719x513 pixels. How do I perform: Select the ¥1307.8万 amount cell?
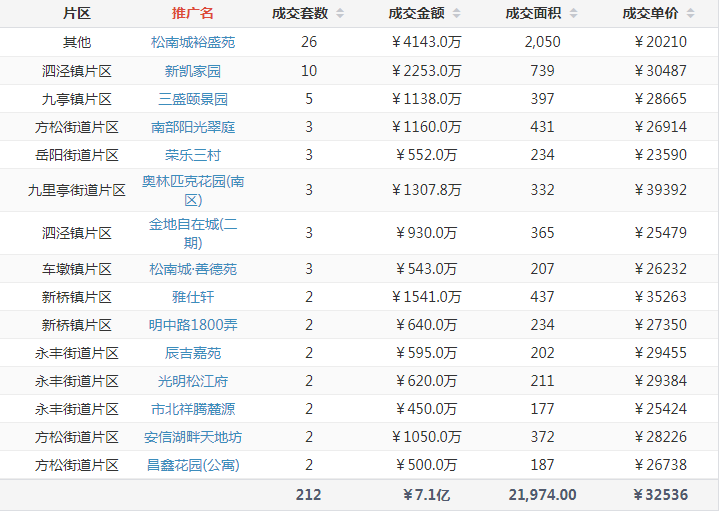(426, 190)
